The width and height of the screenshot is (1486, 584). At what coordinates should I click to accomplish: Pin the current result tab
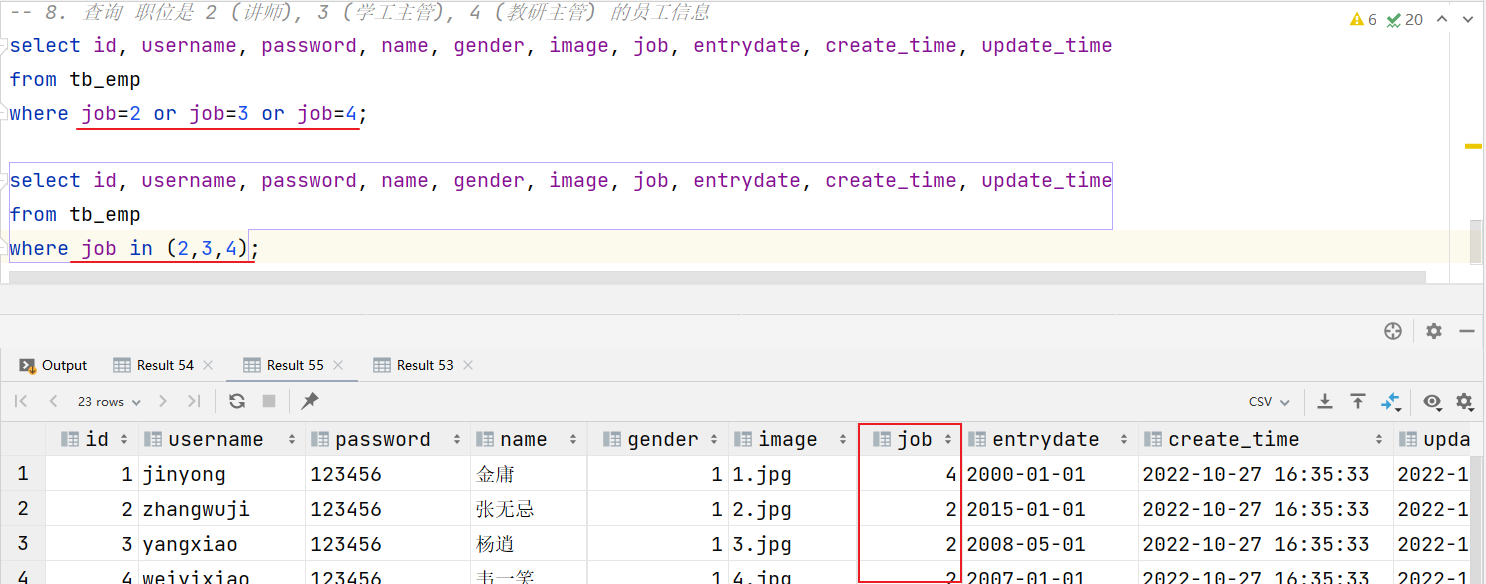click(310, 401)
